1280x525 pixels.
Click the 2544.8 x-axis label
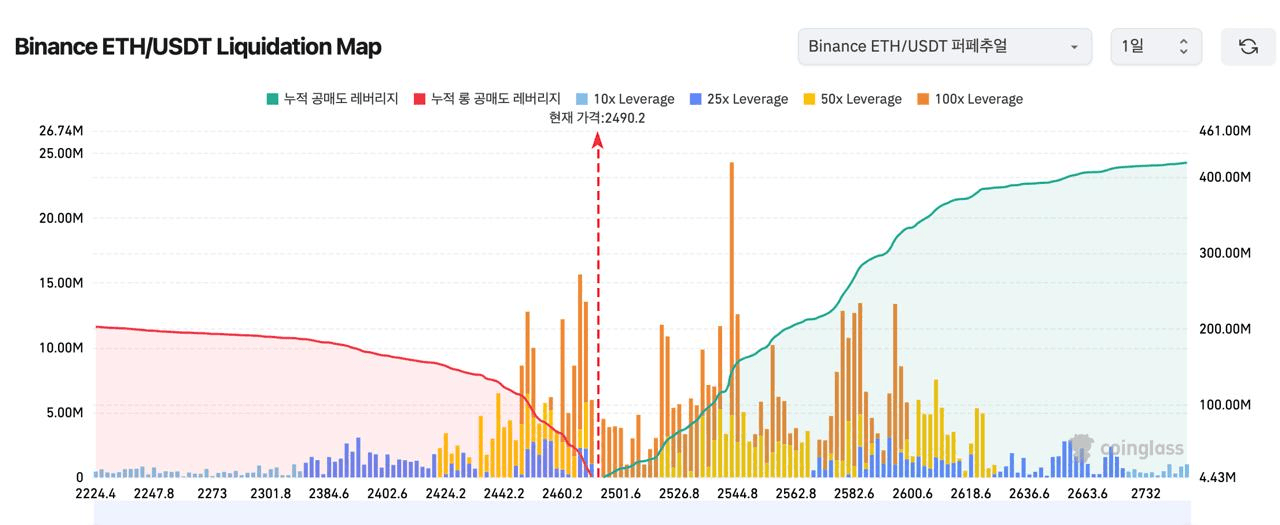click(737, 493)
